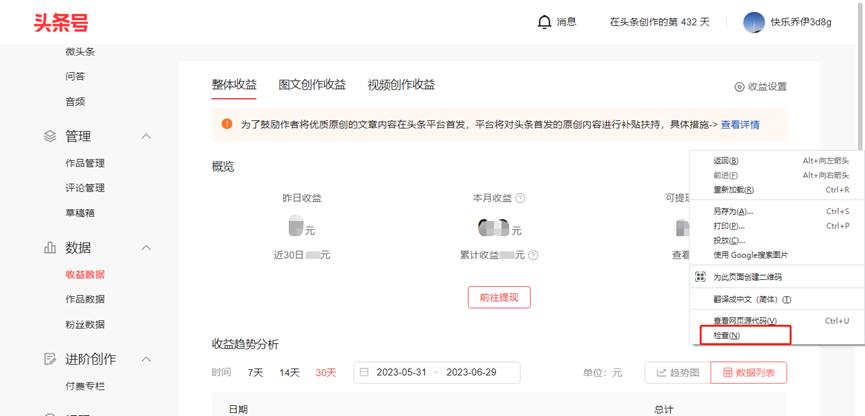Open 付费专栏 in the sidebar
Viewport: 865px width, 416px height.
point(85,386)
